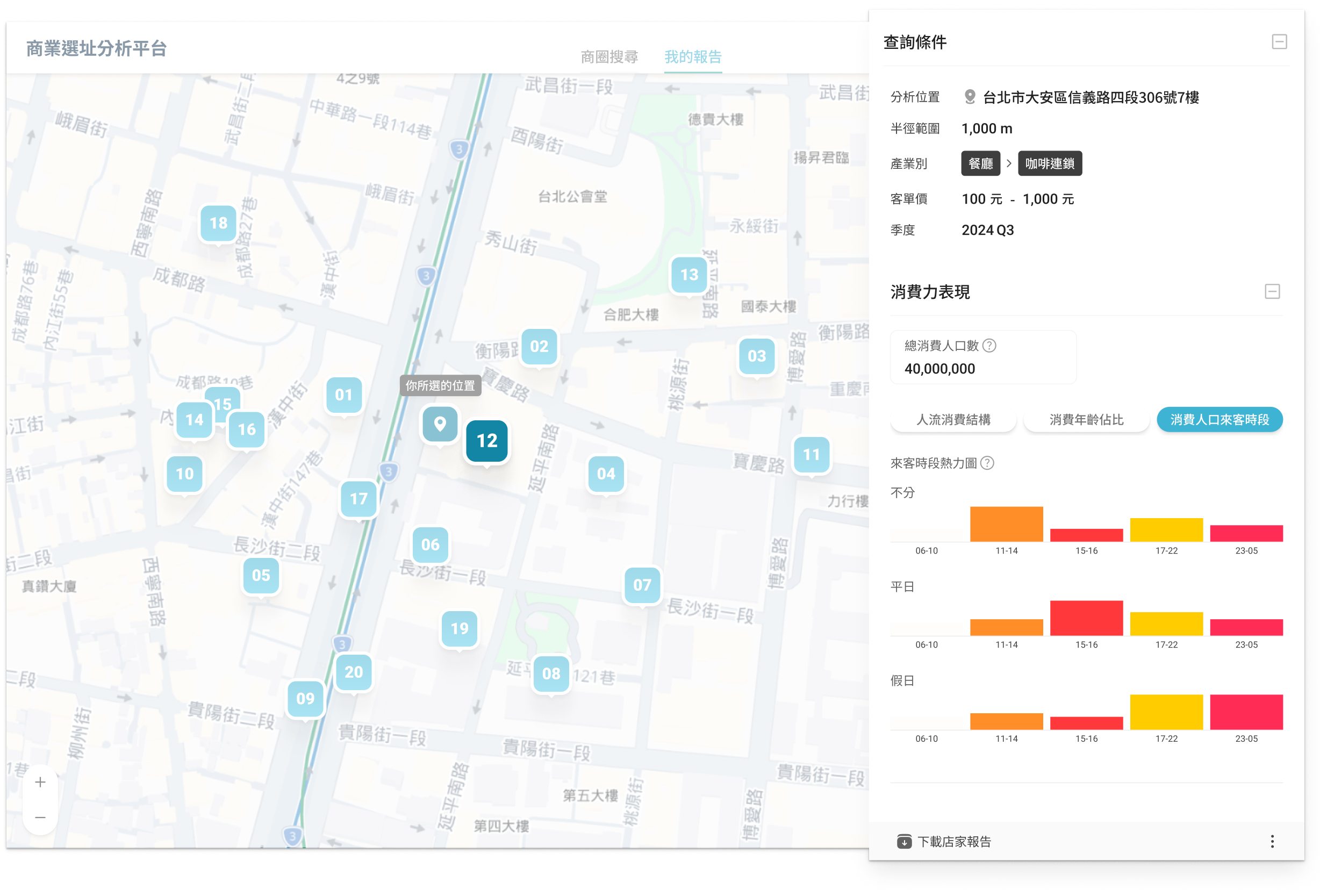This screenshot has height=896, width=1327.
Task: Click the selected-location pin marker
Action: coord(440,424)
